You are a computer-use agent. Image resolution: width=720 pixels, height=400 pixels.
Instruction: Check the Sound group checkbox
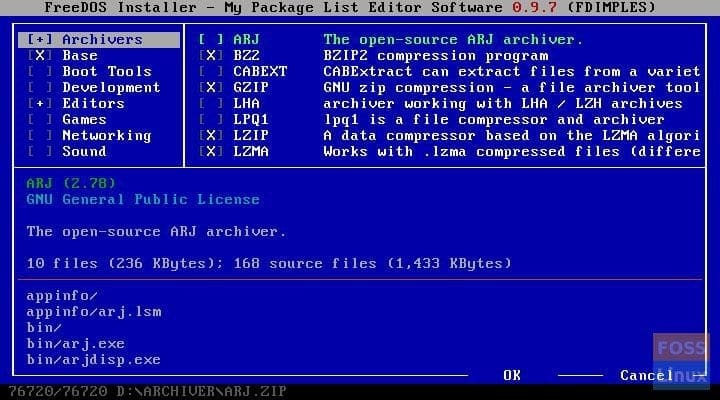click(x=40, y=152)
